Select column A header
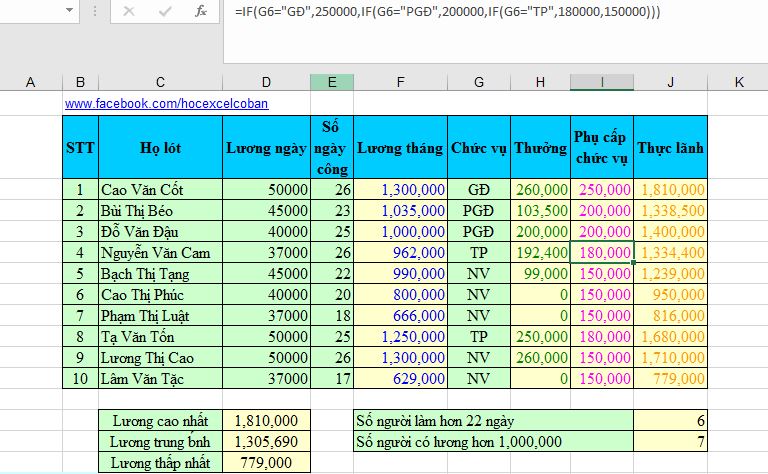The width and height of the screenshot is (768, 474). click(30, 82)
